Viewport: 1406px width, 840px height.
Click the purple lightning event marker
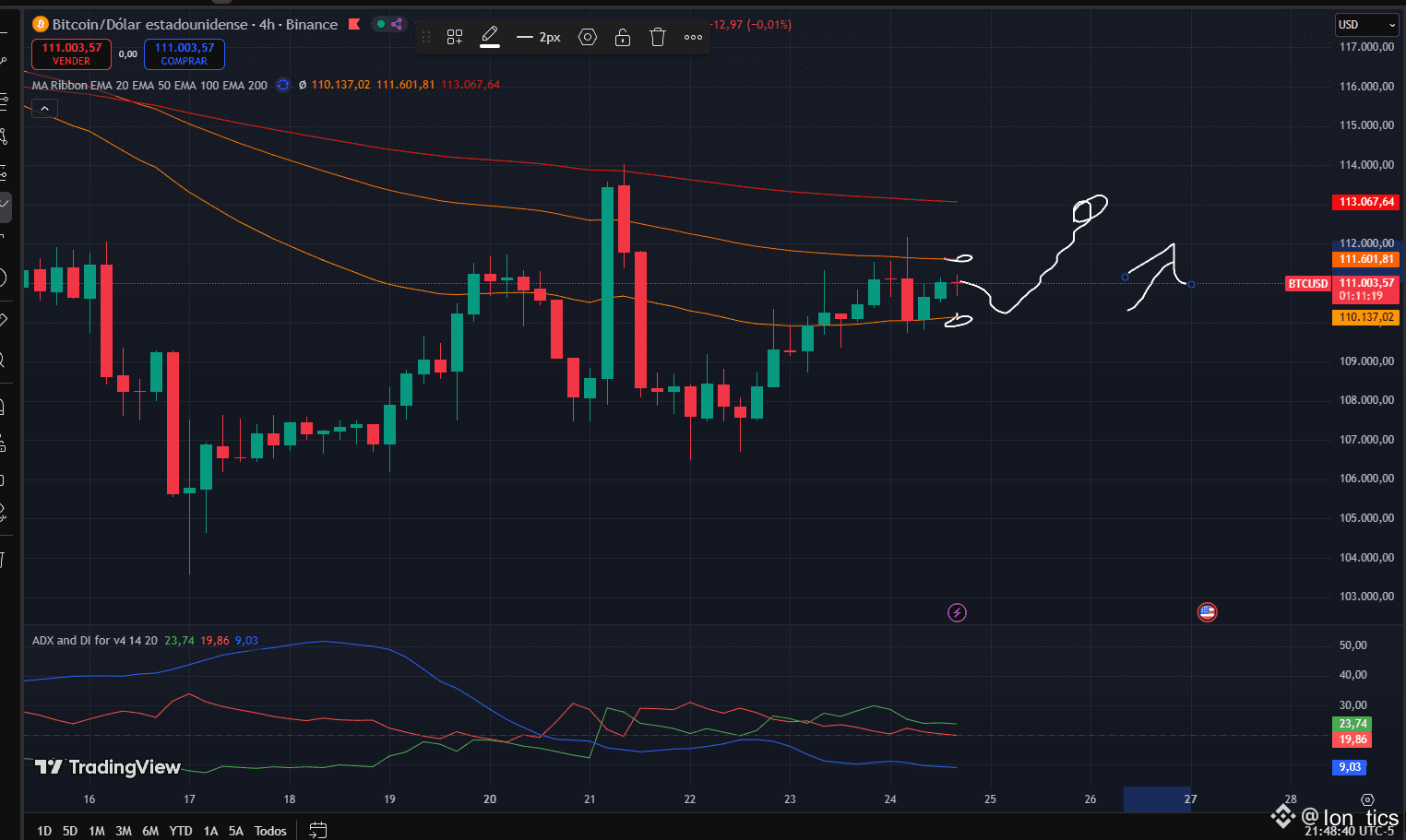958,612
